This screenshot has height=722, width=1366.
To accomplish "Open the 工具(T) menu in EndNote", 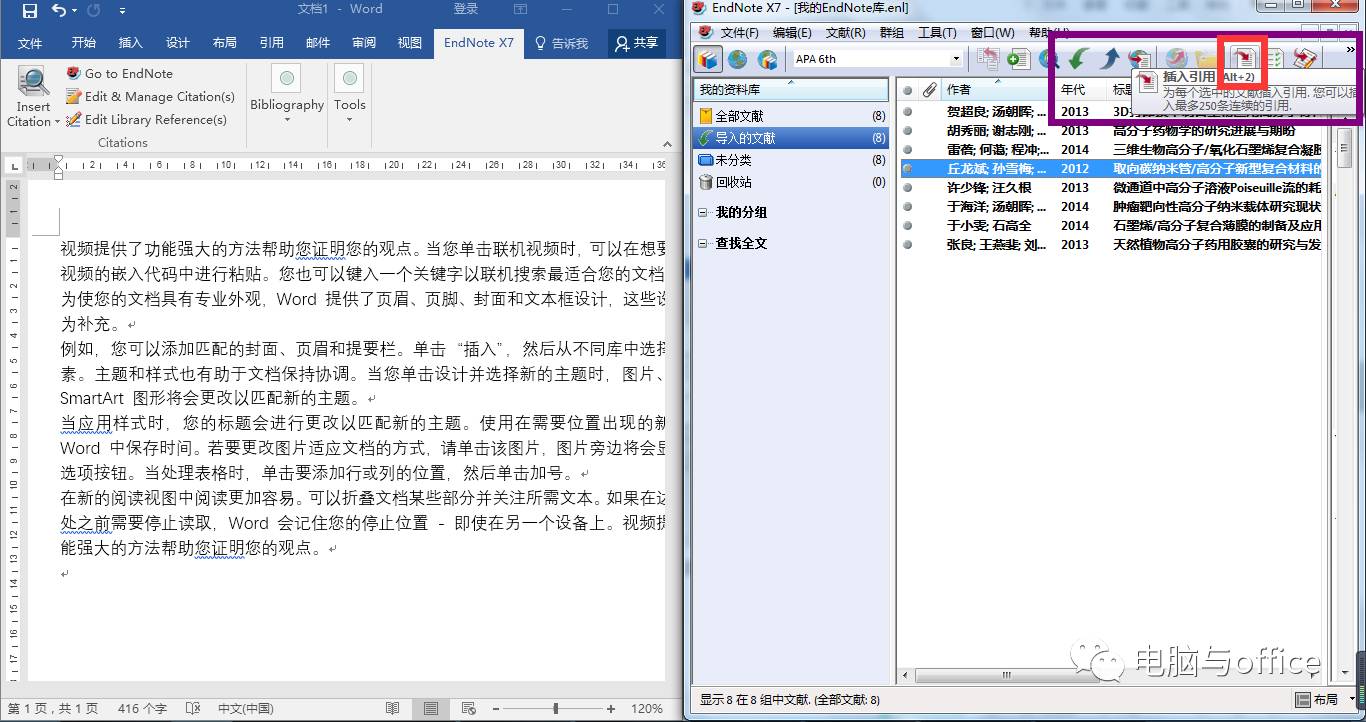I will click(937, 31).
